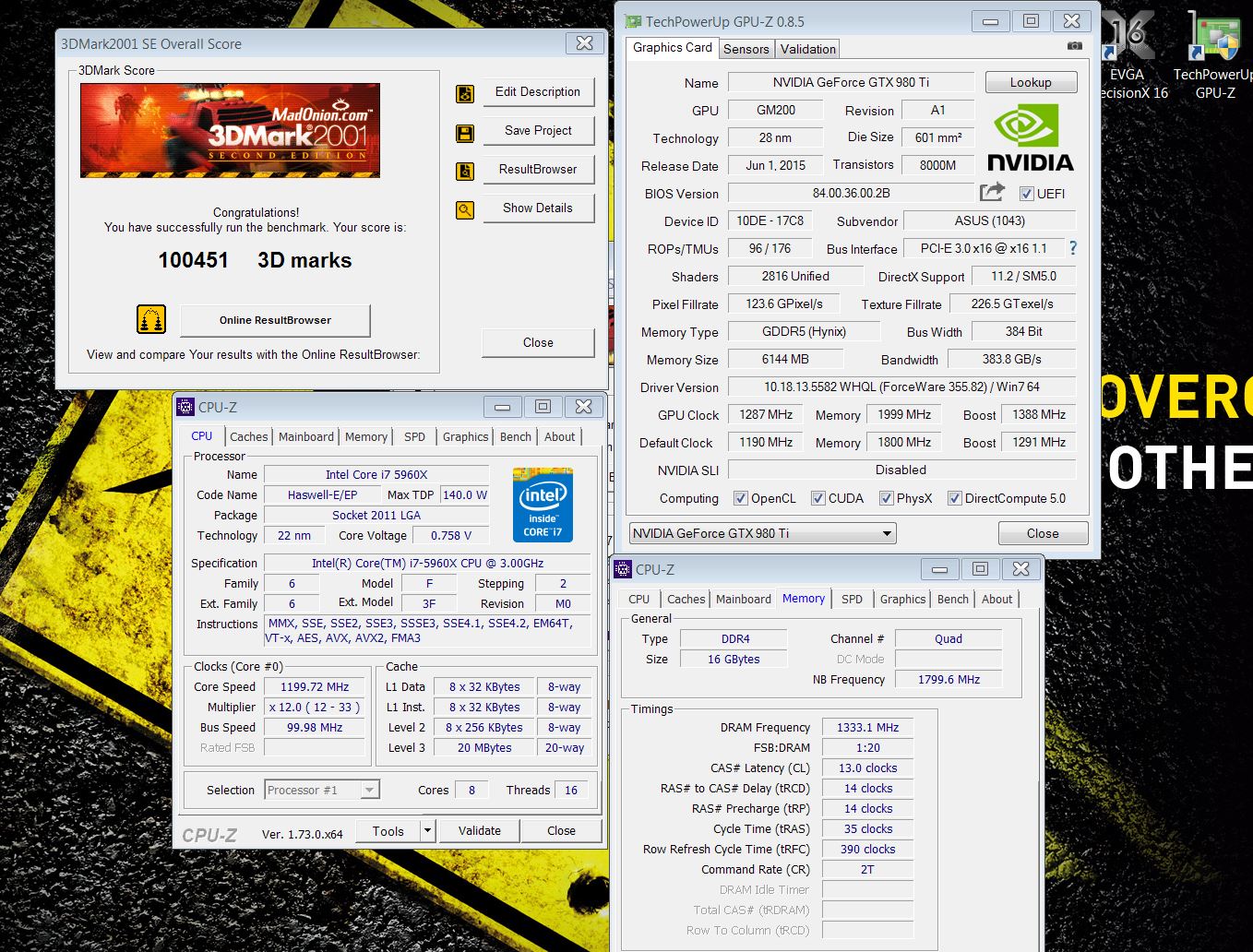Screen dimensions: 1253x952
Task: Open Bench tab in CPU-Z CPU window
Action: point(516,436)
